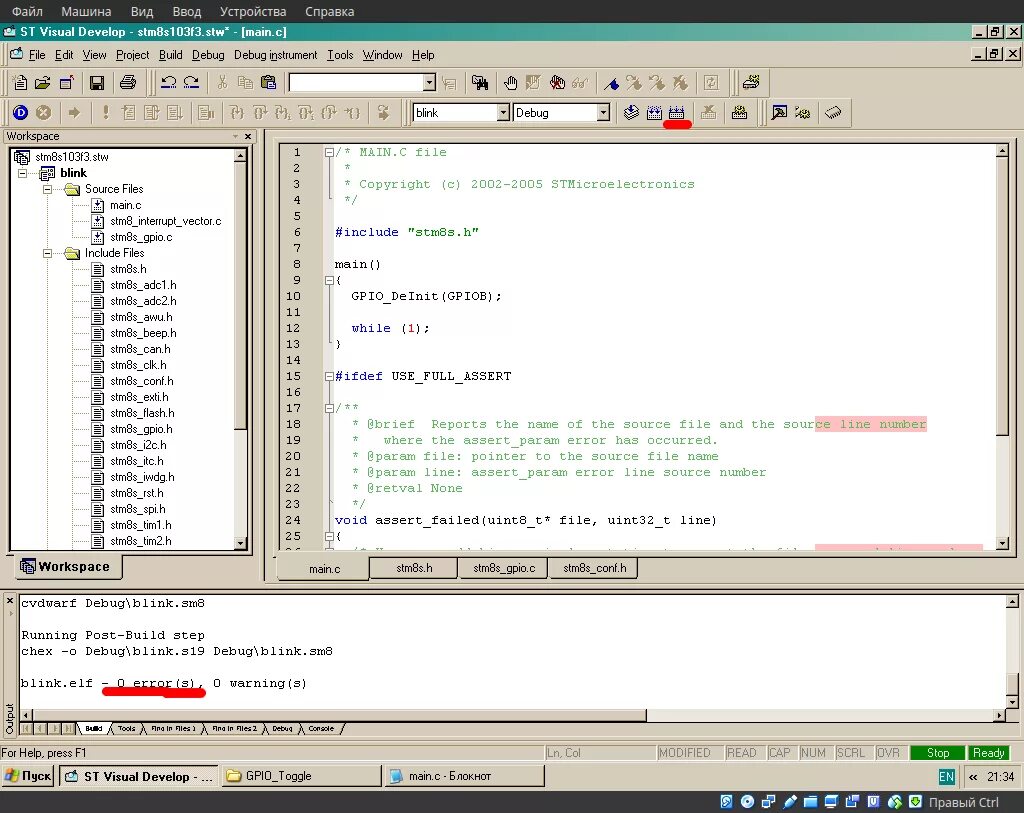The width and height of the screenshot is (1024, 813).
Task: Select stm8_interrupt_vector.c in the tree
Action: pyautogui.click(x=166, y=221)
